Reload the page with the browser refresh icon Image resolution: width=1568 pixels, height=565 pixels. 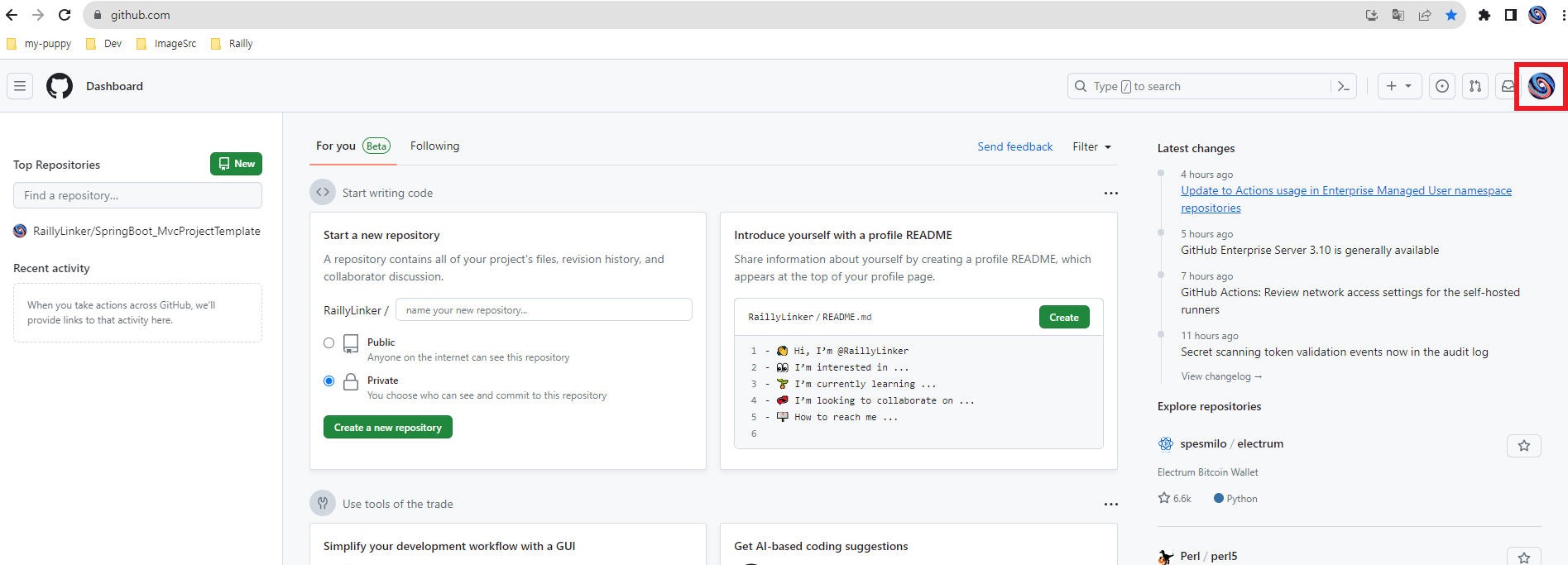[65, 15]
